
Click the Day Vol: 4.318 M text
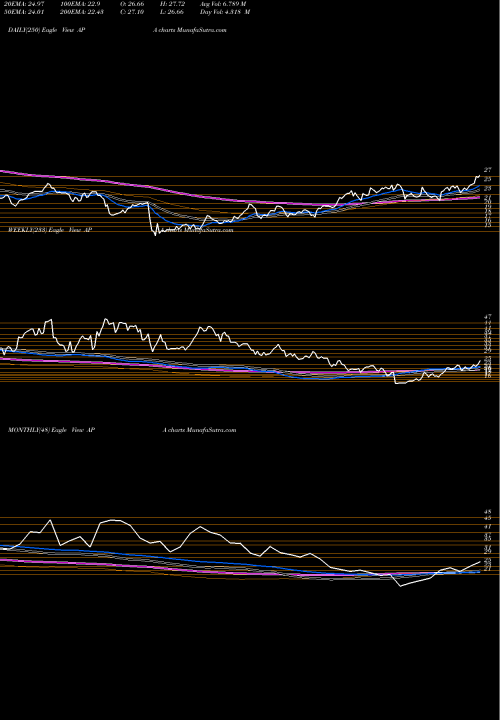click(225, 12)
